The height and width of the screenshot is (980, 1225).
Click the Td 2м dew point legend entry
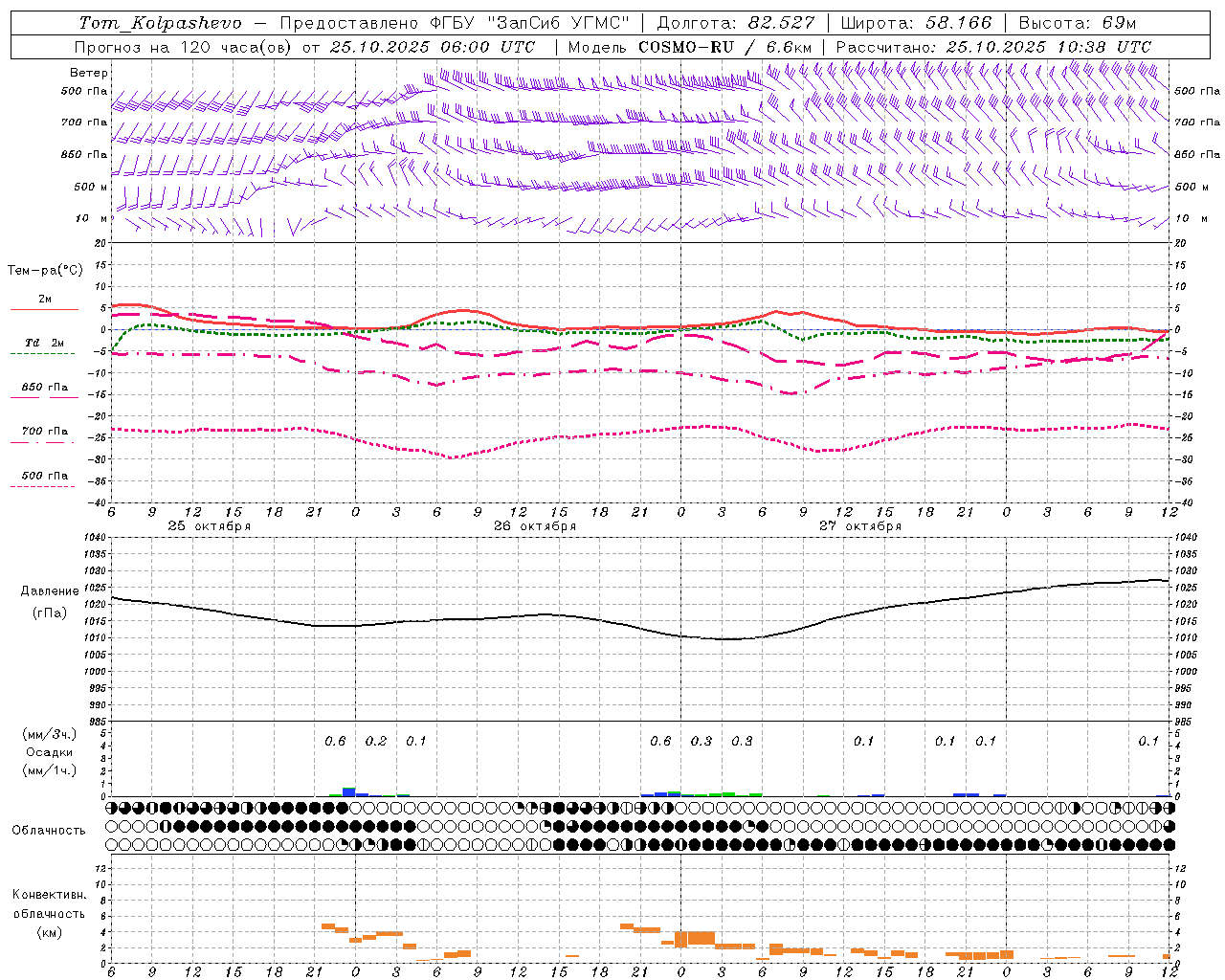(x=45, y=343)
